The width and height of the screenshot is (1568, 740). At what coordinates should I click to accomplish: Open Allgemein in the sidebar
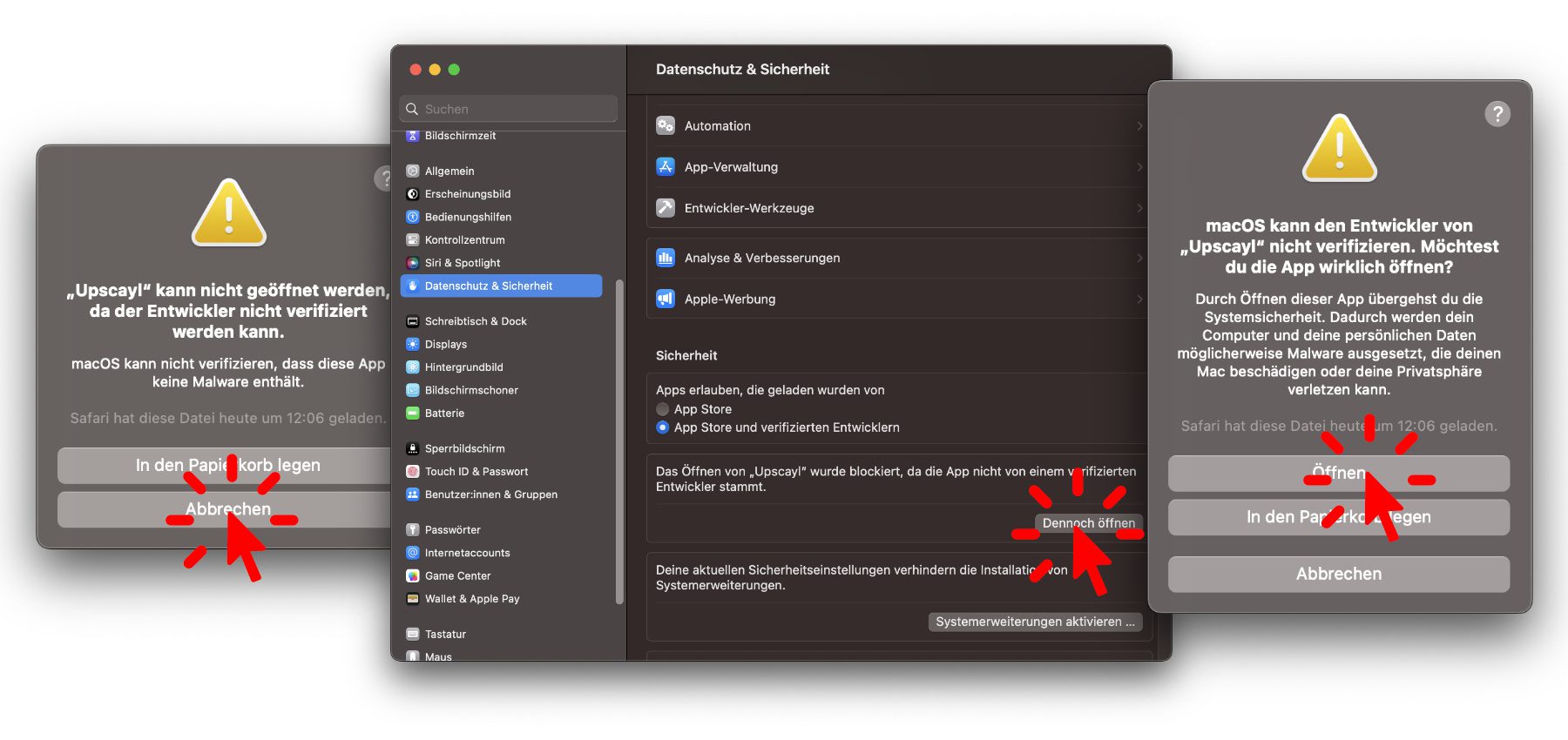tap(449, 172)
